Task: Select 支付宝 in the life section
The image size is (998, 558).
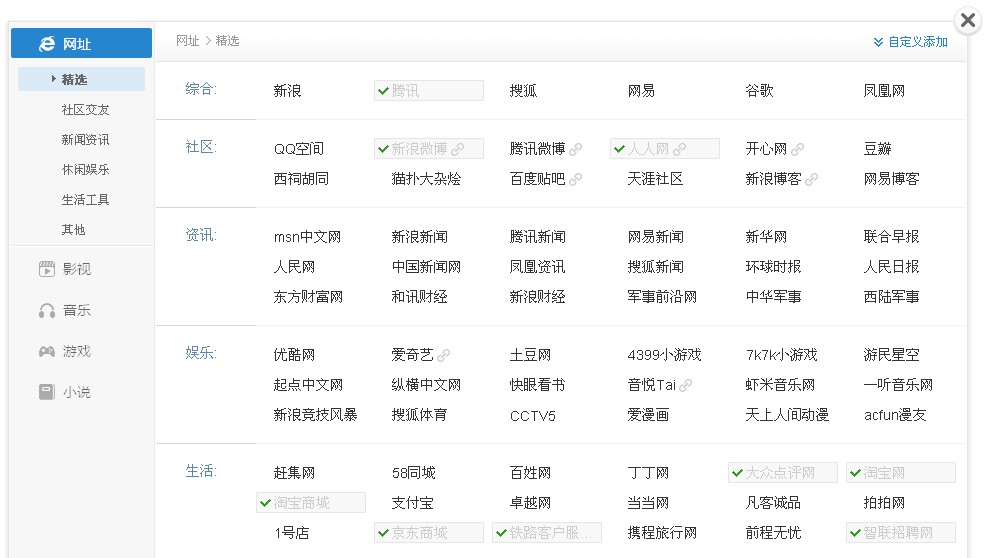Action: 412,503
